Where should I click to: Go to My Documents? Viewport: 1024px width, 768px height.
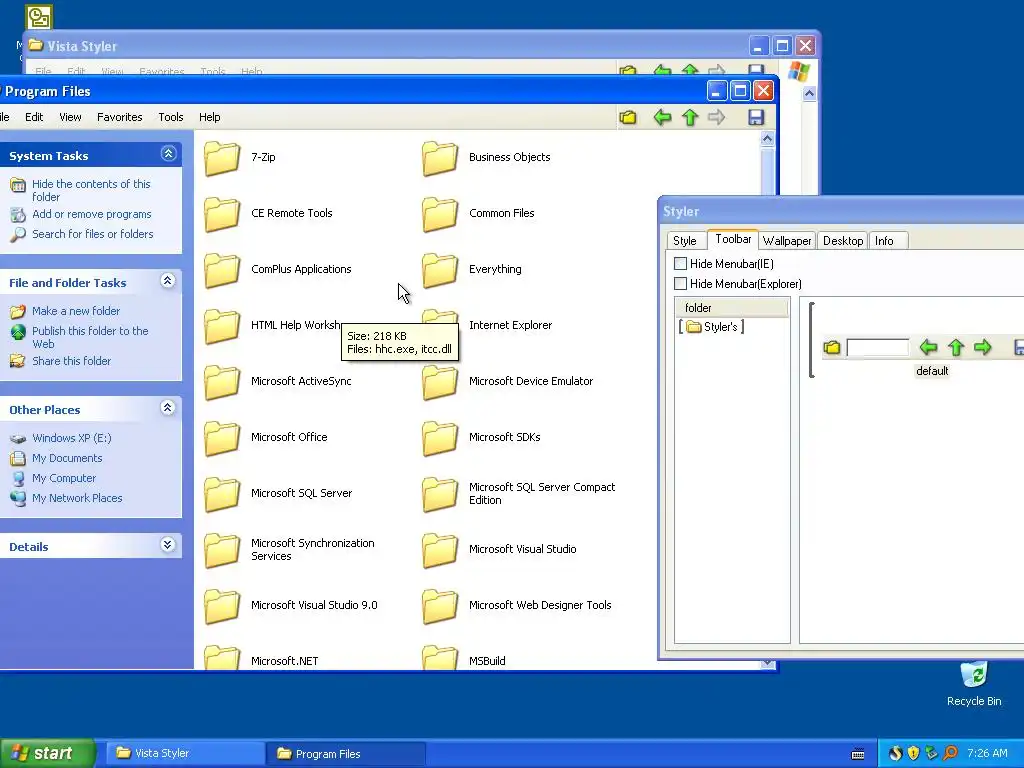(x=67, y=458)
